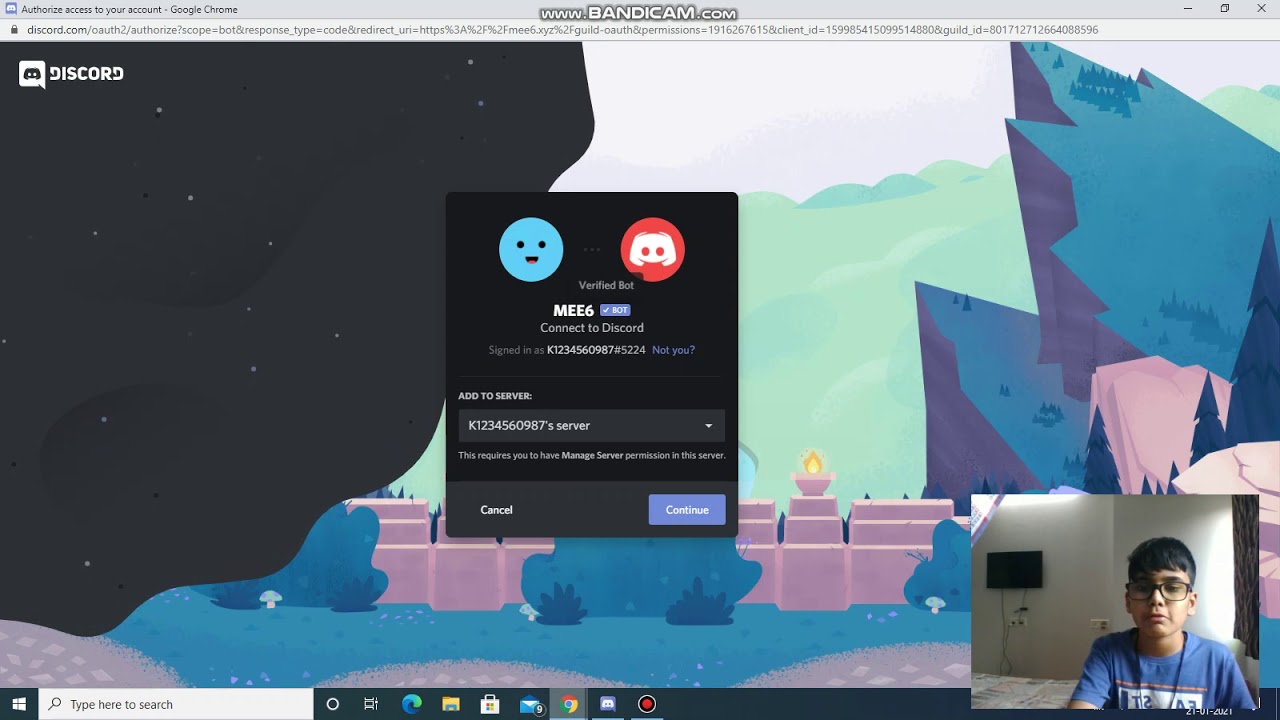Viewport: 1280px width, 720px height.
Task: Click the dropdown arrow of server selector
Action: point(708,426)
